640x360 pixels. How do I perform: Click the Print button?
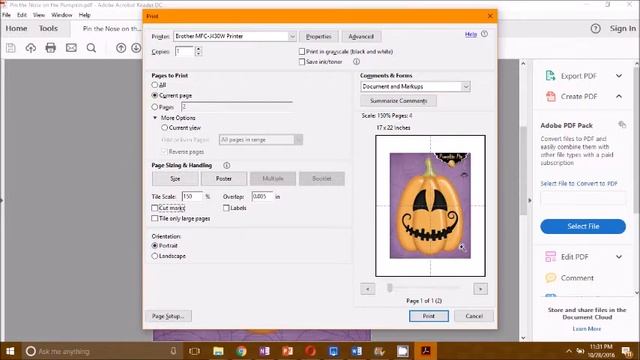point(429,316)
